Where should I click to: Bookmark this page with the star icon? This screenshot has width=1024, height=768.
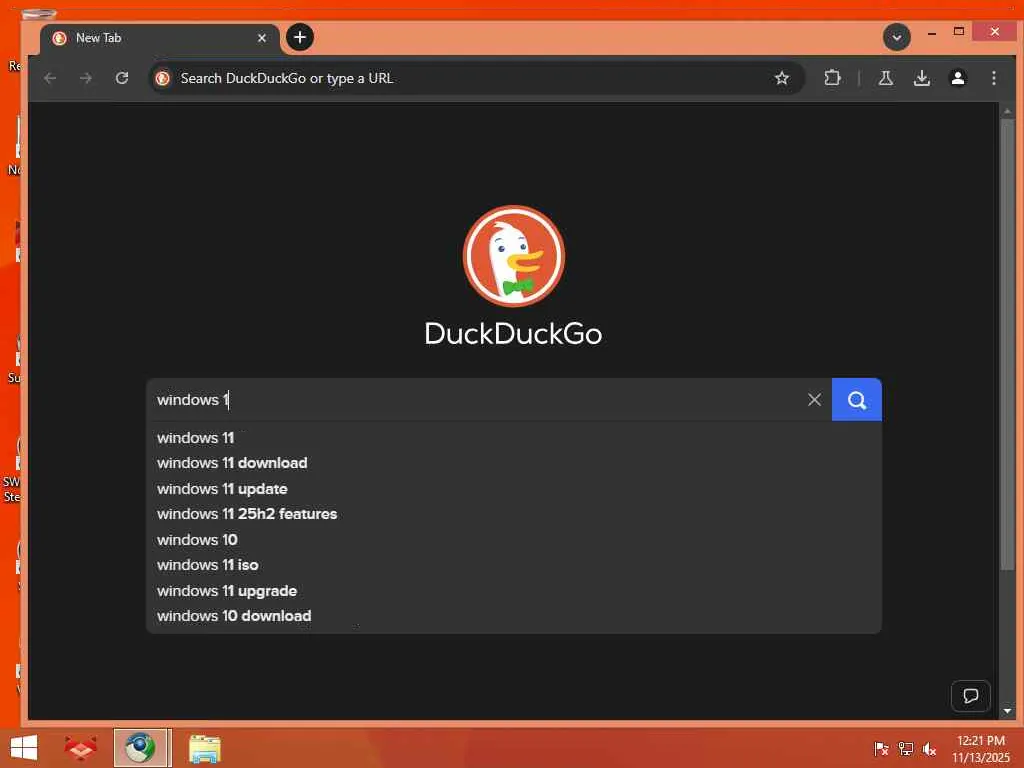coord(782,78)
